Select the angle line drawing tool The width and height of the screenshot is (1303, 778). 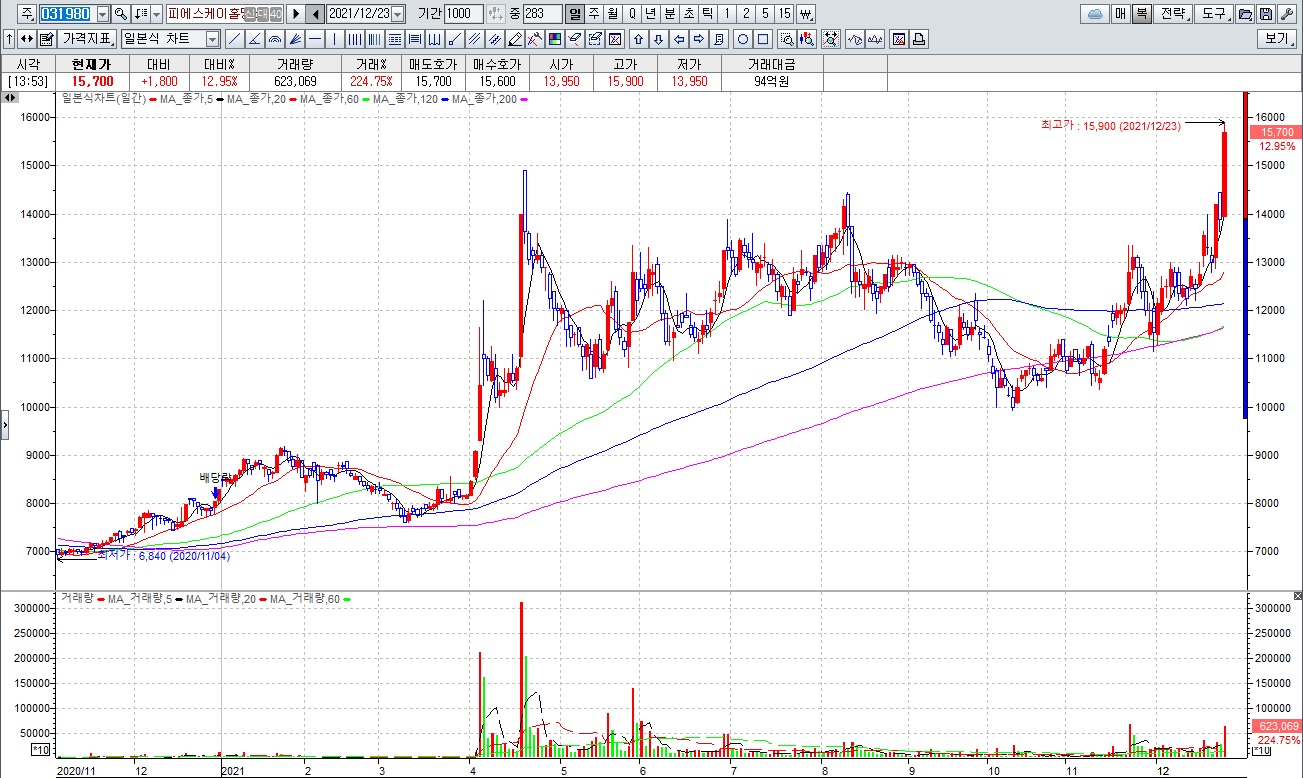tap(254, 39)
